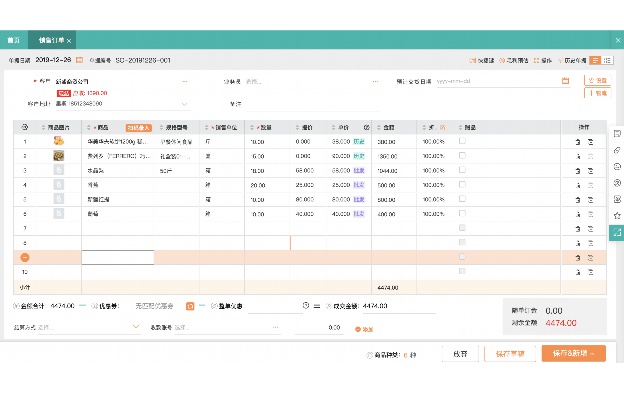Click the product thumbnail in row 1

pyautogui.click(x=59, y=141)
